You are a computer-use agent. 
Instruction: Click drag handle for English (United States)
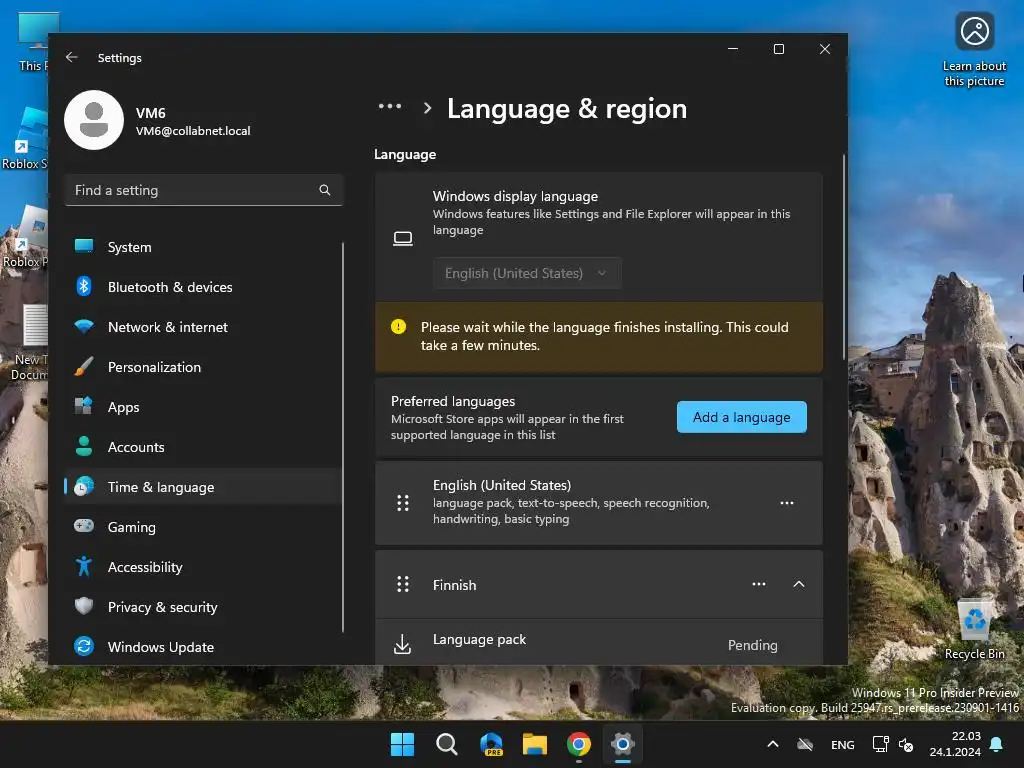pyautogui.click(x=403, y=503)
